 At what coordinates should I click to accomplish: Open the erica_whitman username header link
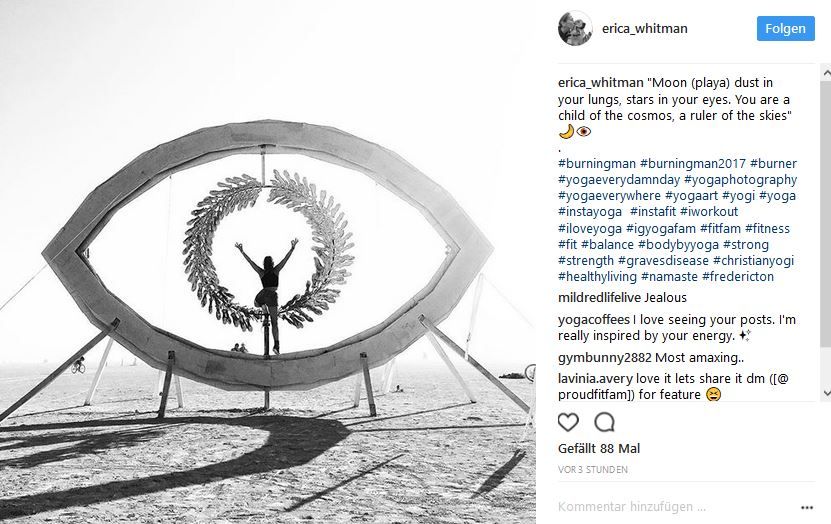coord(644,29)
